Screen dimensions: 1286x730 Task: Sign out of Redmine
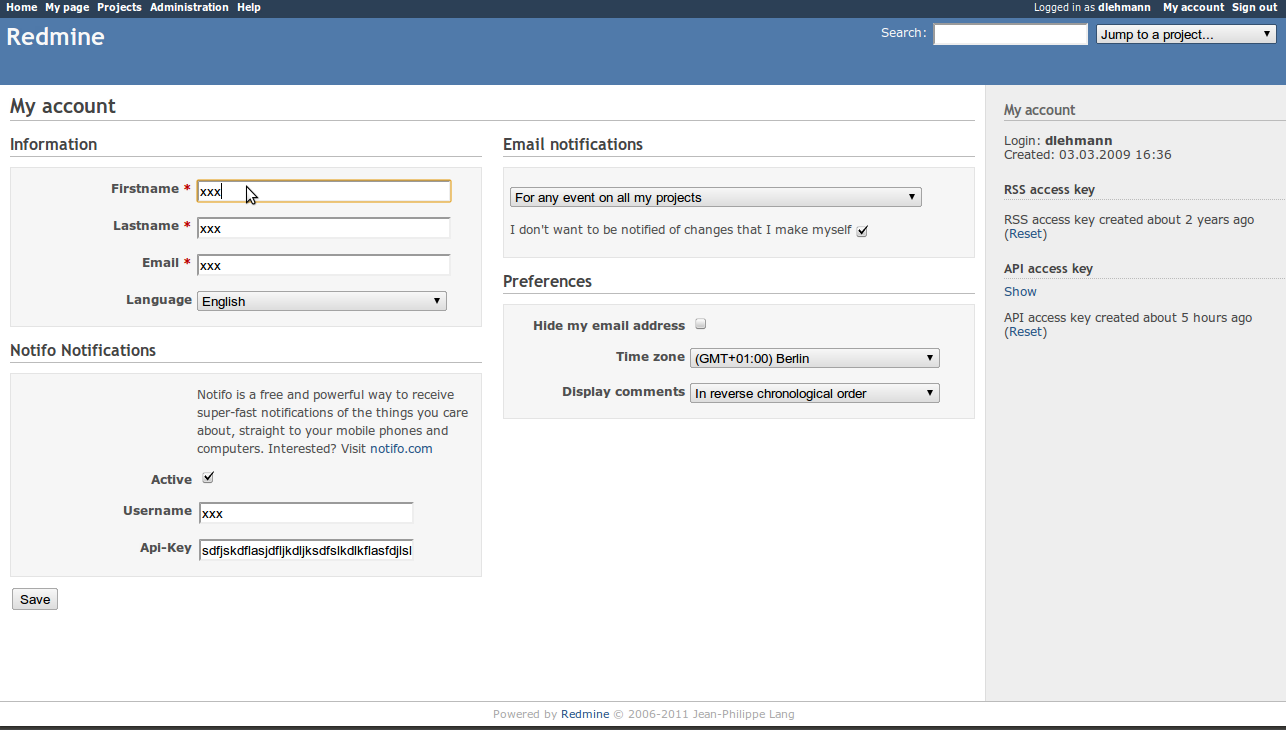(1254, 7)
